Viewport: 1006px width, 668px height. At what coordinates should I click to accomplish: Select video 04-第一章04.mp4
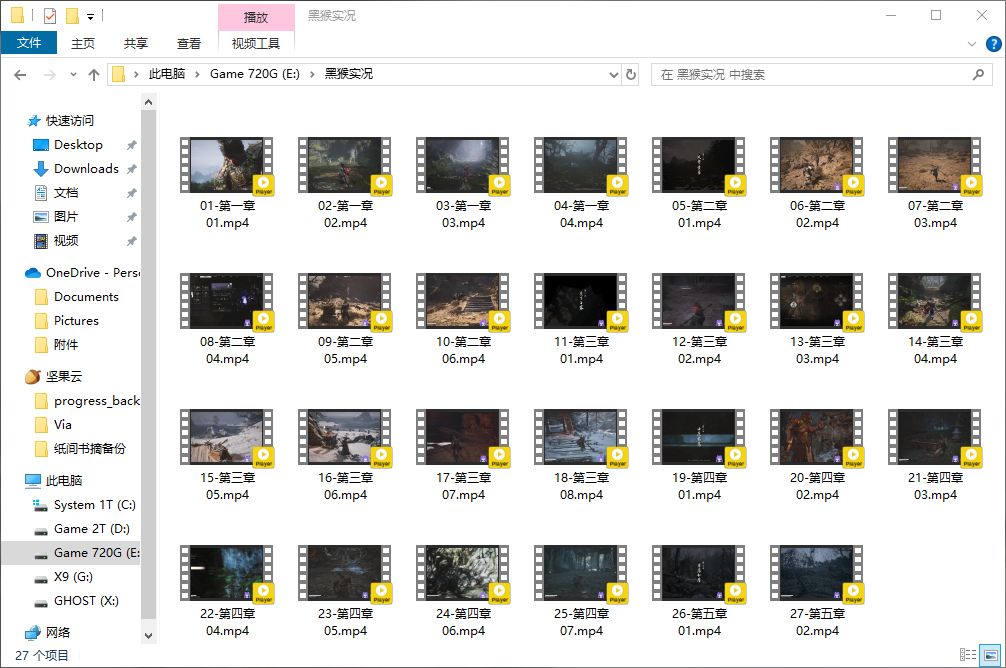point(581,184)
